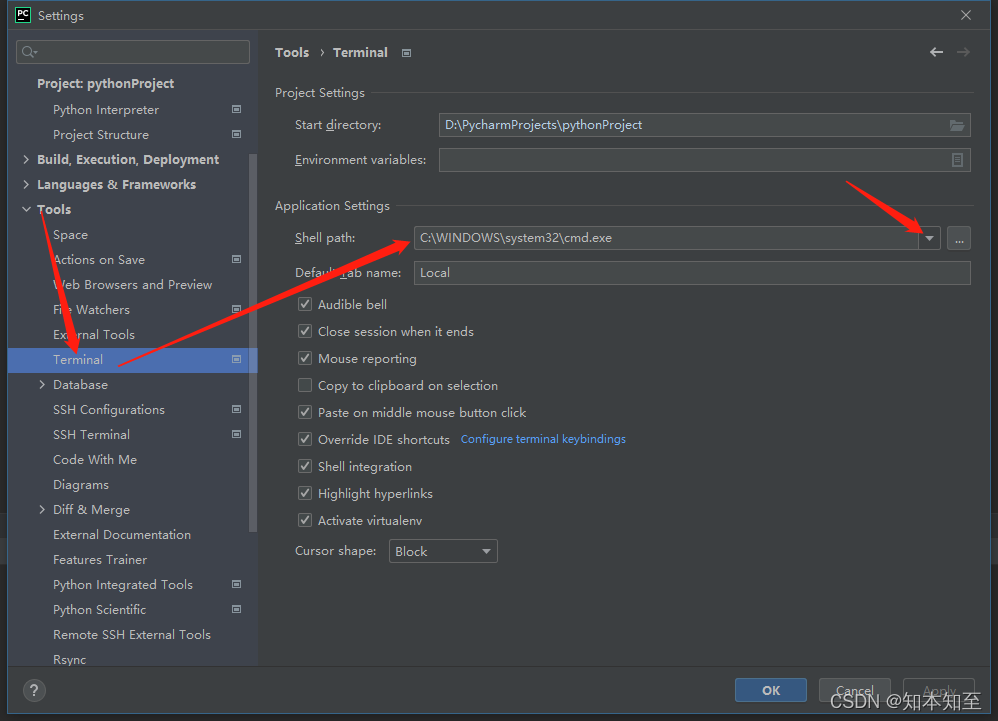Click the browse button next to Shell path
This screenshot has height=721, width=998.
point(959,238)
